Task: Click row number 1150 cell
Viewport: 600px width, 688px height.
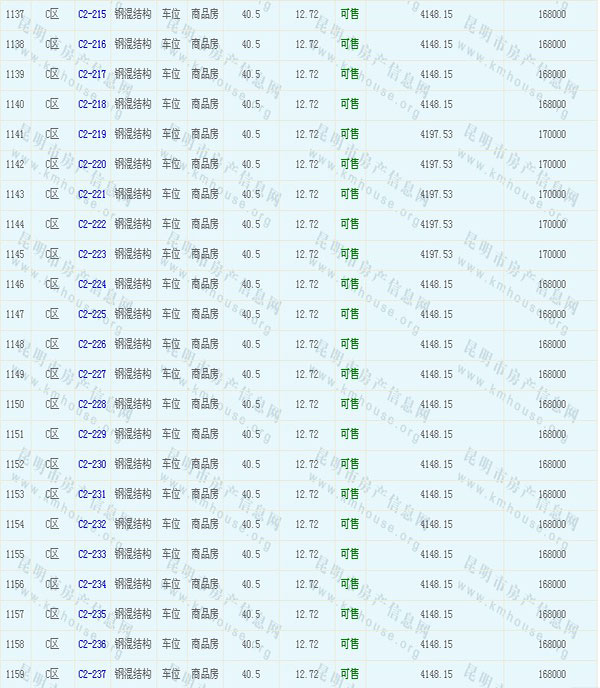Action: (15, 404)
